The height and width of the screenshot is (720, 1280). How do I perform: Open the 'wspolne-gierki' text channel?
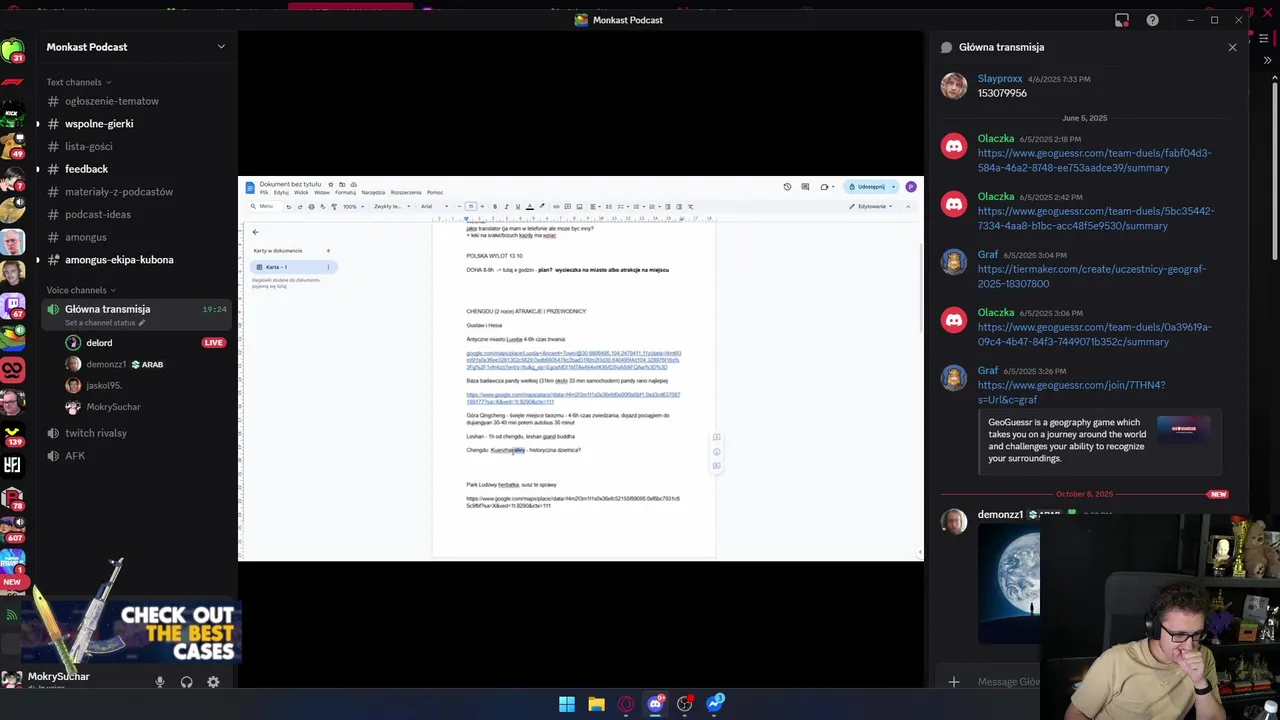coord(99,124)
